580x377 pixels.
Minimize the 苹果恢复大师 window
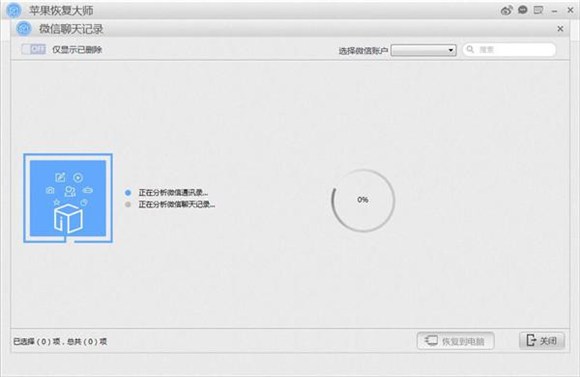(554, 11)
